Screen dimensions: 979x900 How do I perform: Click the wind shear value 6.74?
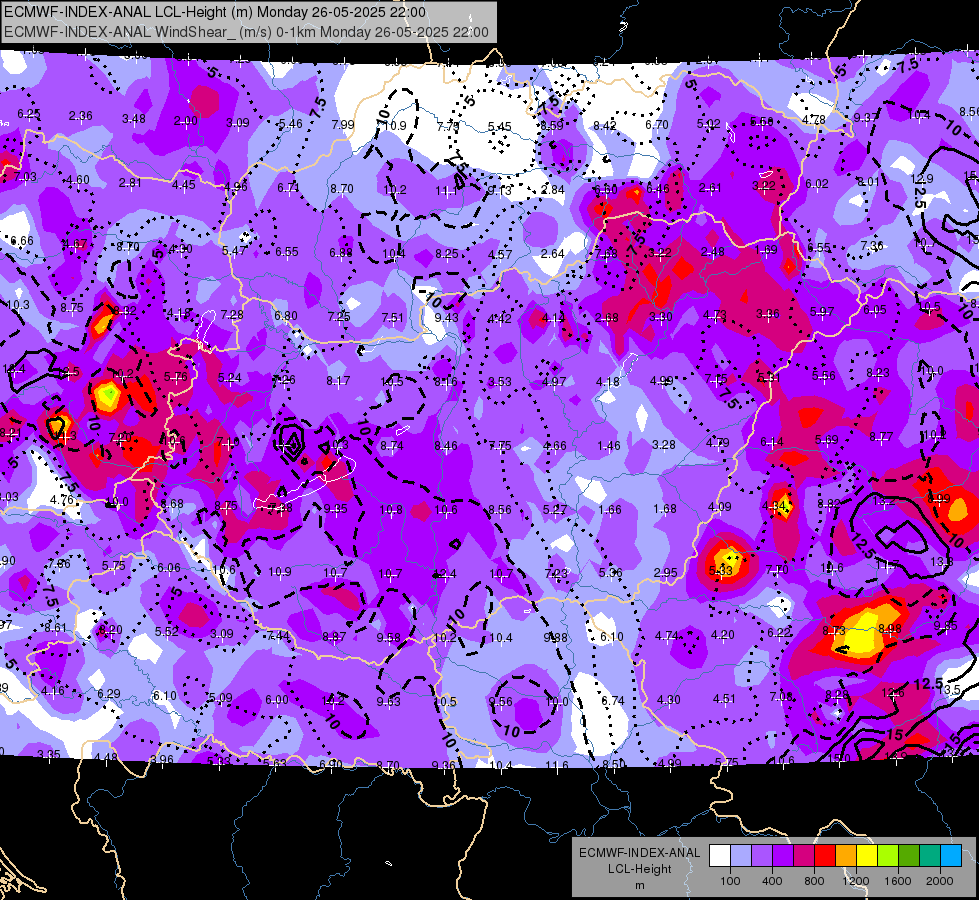pyautogui.click(x=613, y=701)
